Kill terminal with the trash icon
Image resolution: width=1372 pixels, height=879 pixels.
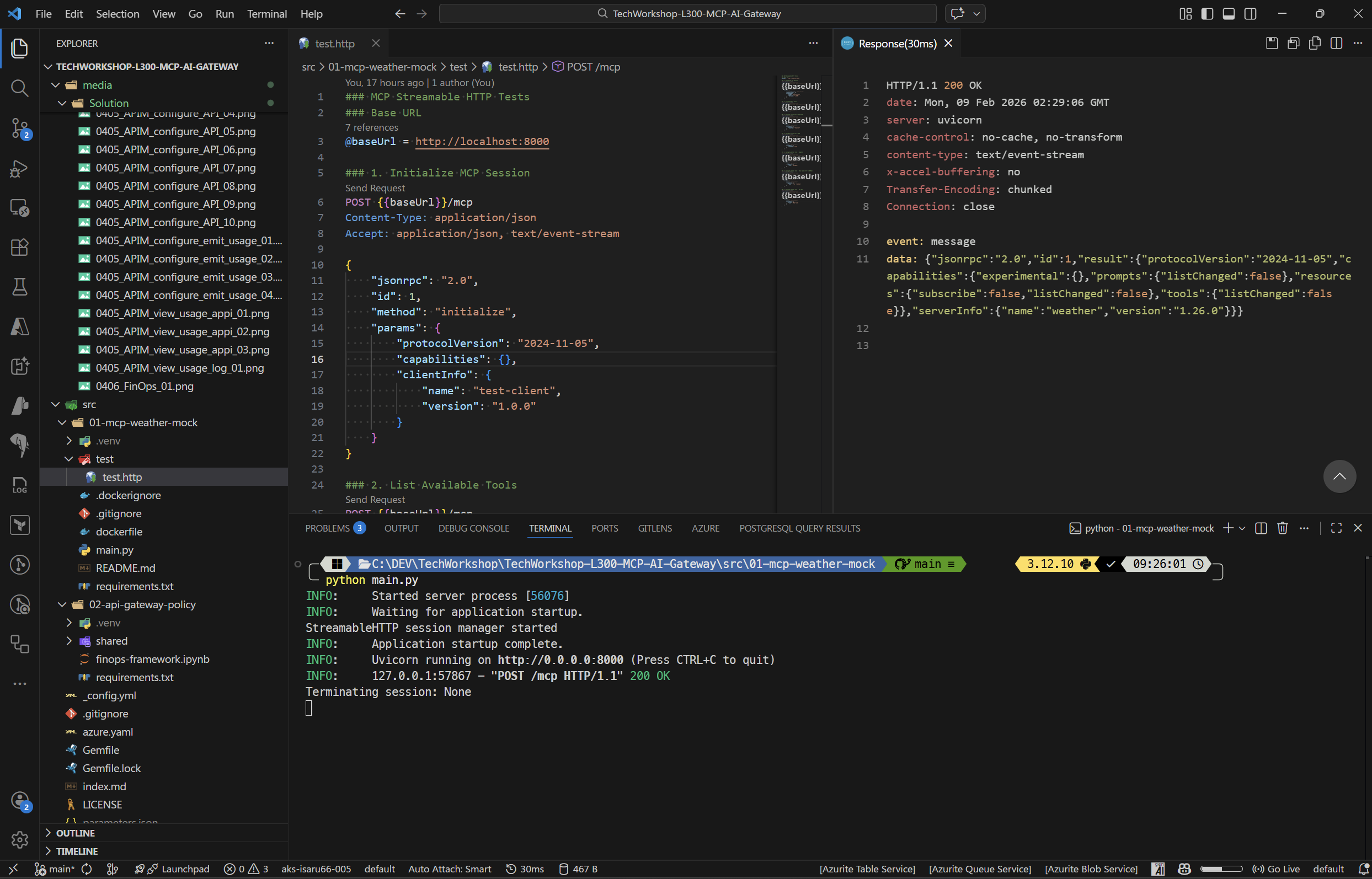click(x=1283, y=528)
